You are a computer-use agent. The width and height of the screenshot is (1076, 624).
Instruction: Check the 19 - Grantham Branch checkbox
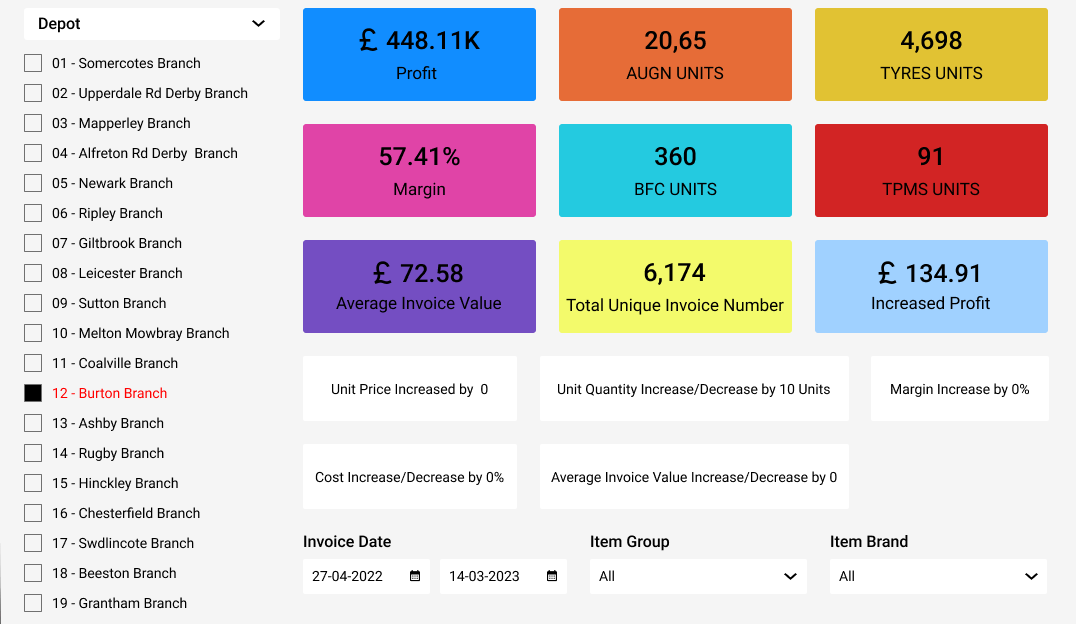[31, 602]
